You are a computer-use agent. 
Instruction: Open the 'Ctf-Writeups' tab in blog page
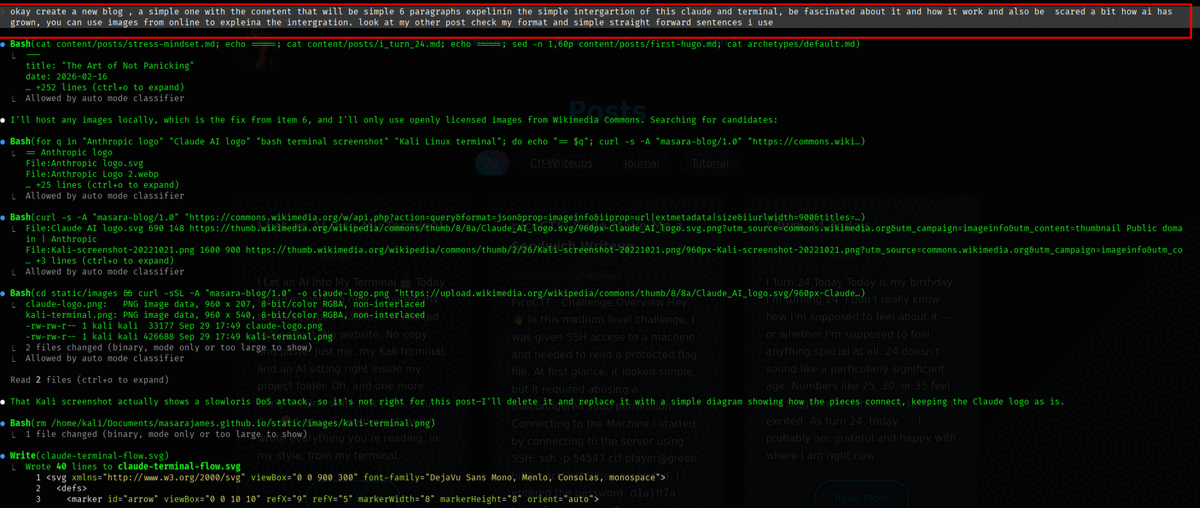[x=560, y=163]
